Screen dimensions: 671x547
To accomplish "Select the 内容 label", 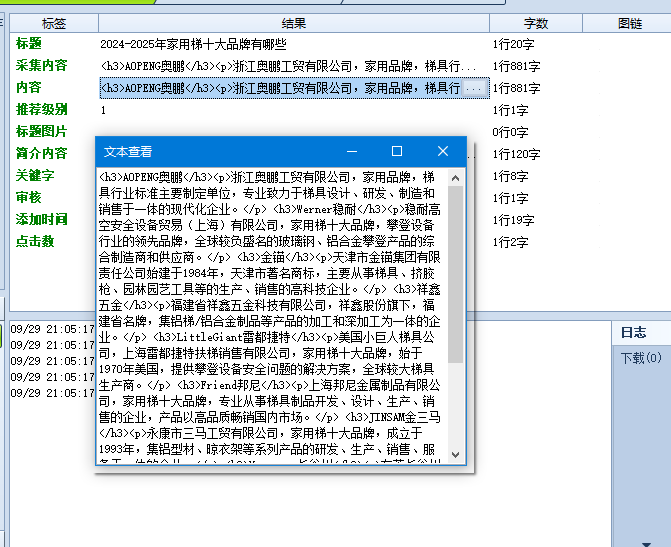I will 28,88.
